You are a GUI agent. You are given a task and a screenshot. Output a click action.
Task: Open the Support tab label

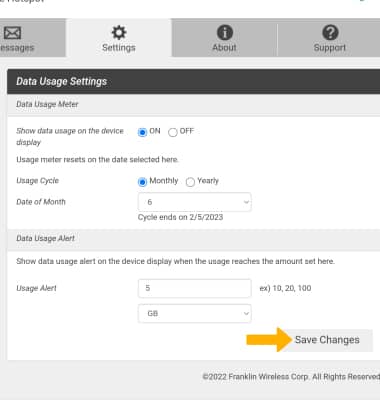[330, 48]
